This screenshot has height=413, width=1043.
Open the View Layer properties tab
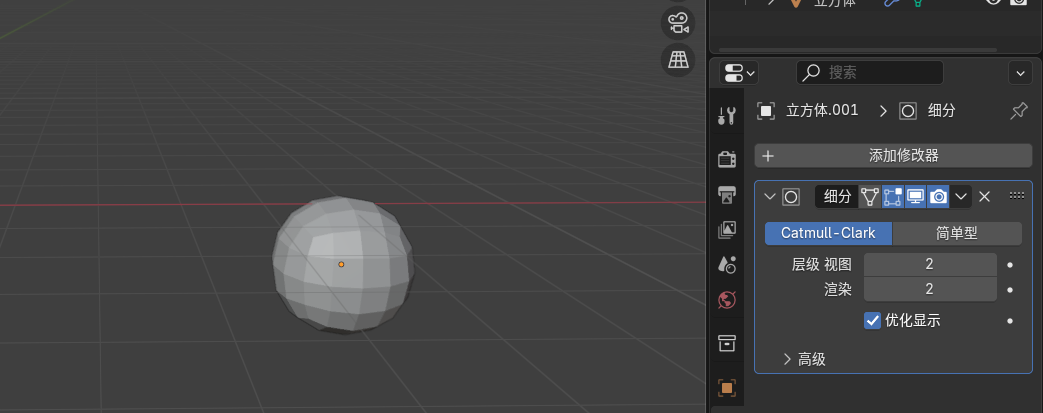pos(727,230)
